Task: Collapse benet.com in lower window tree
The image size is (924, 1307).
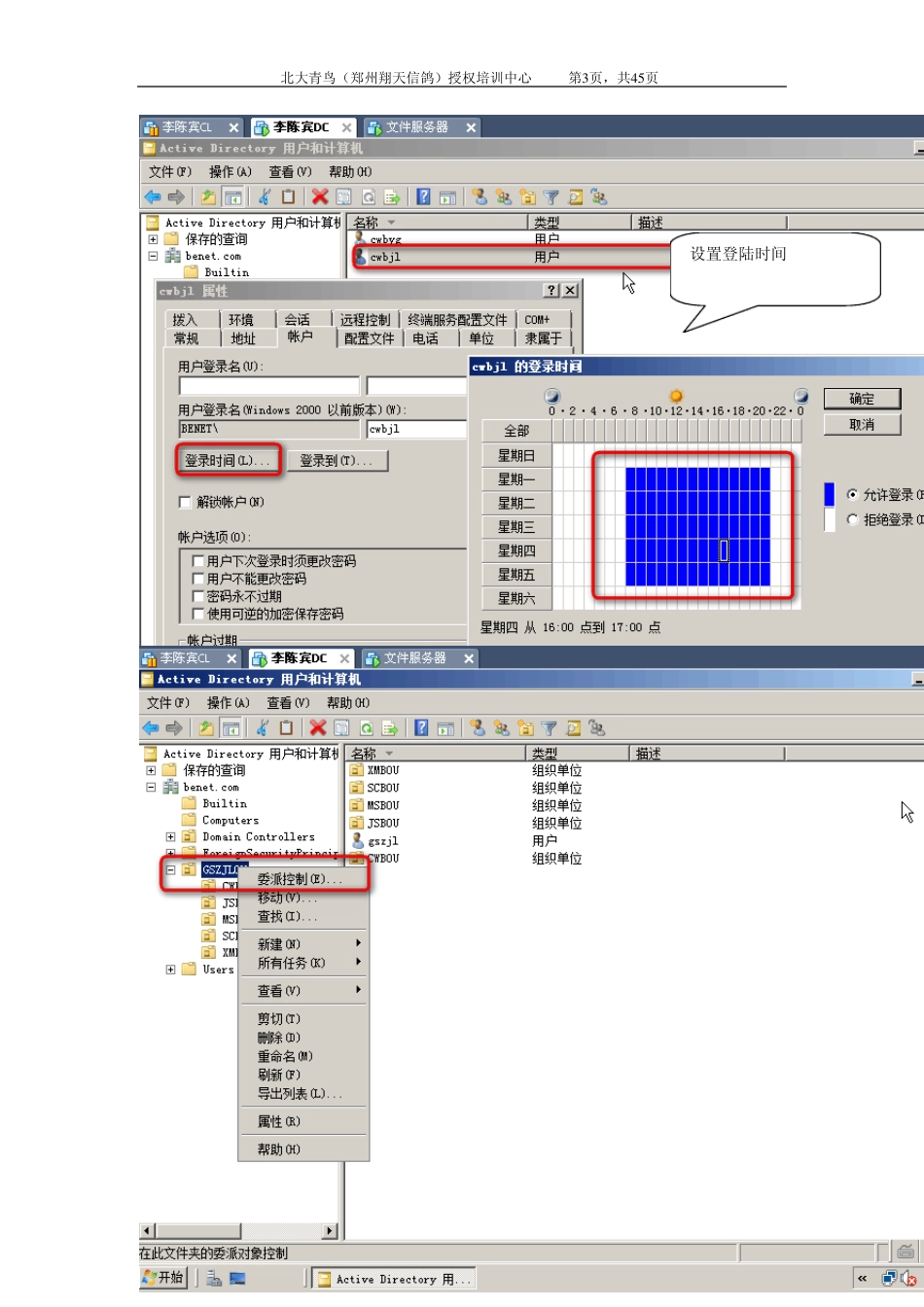Action: (151, 788)
